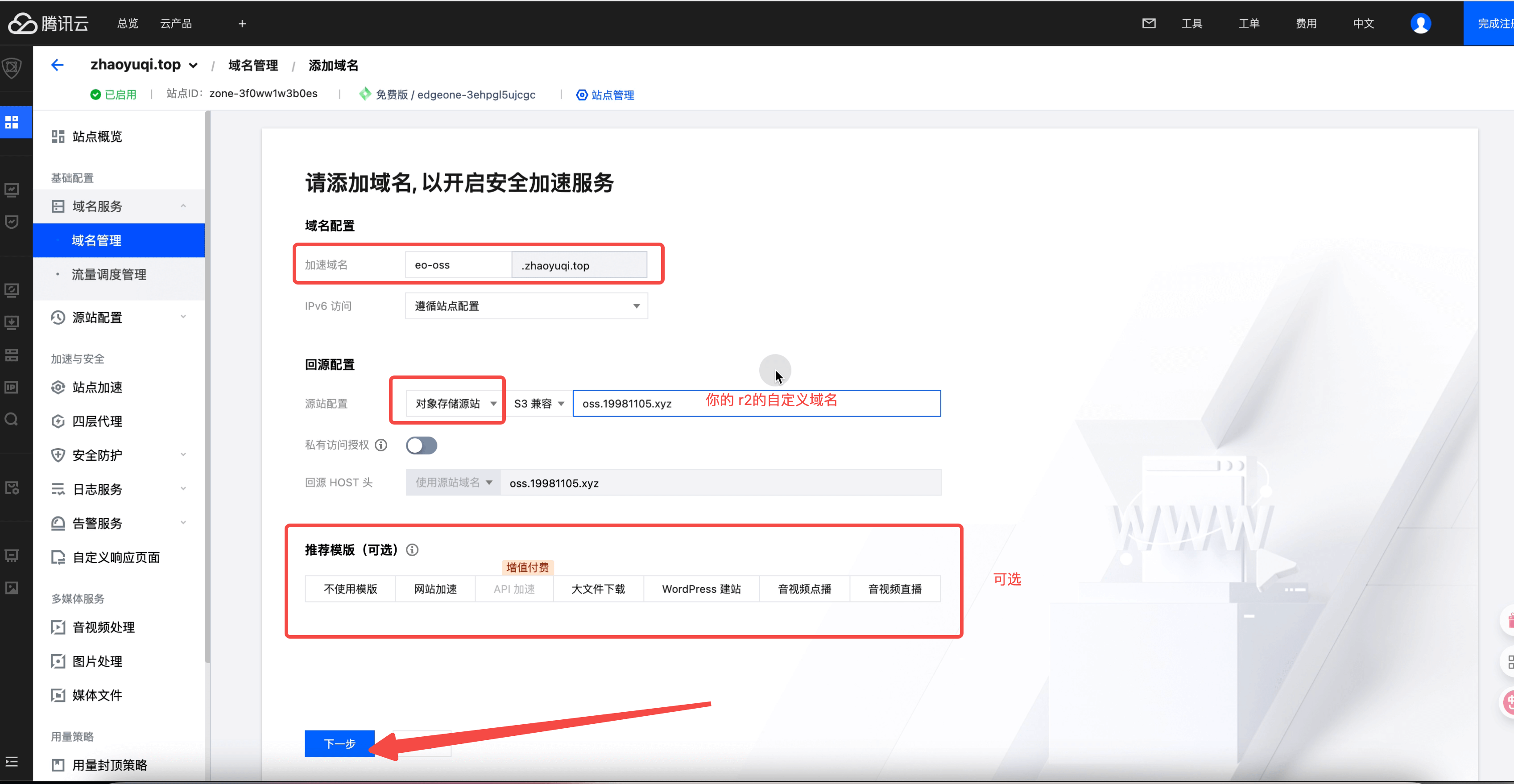The image size is (1514, 784).
Task: Click the IP icon in left rail
Action: (12, 387)
